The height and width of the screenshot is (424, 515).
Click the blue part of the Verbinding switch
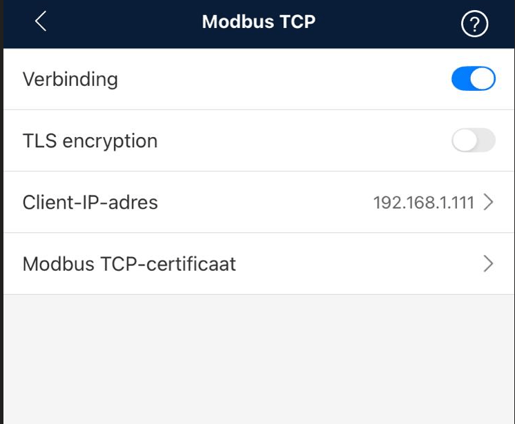tap(461, 79)
